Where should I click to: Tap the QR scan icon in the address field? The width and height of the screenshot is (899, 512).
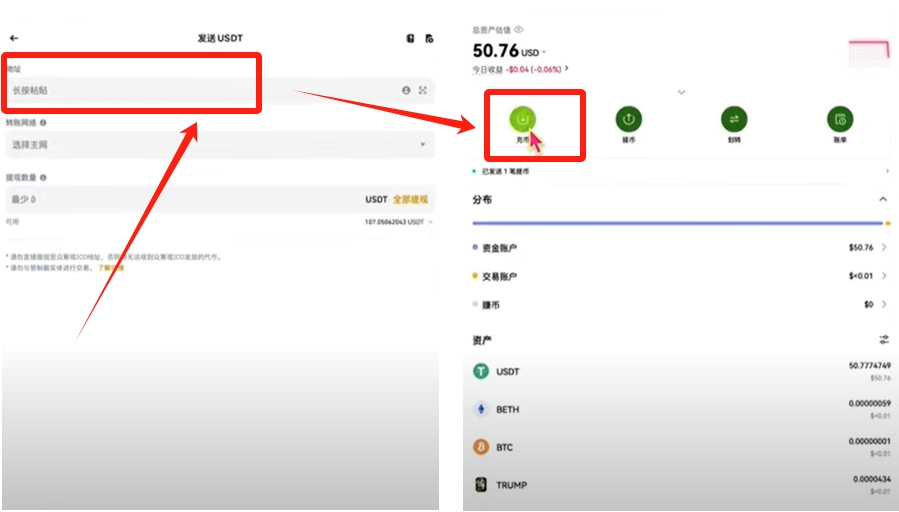[x=423, y=90]
